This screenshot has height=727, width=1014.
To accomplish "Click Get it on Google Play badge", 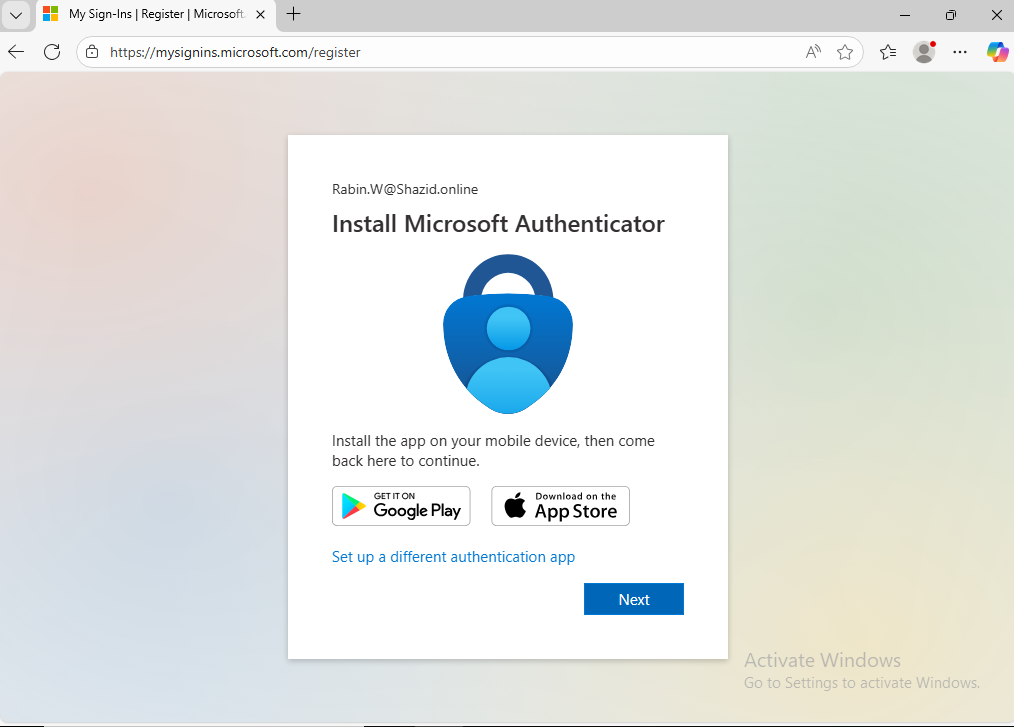I will [401, 506].
